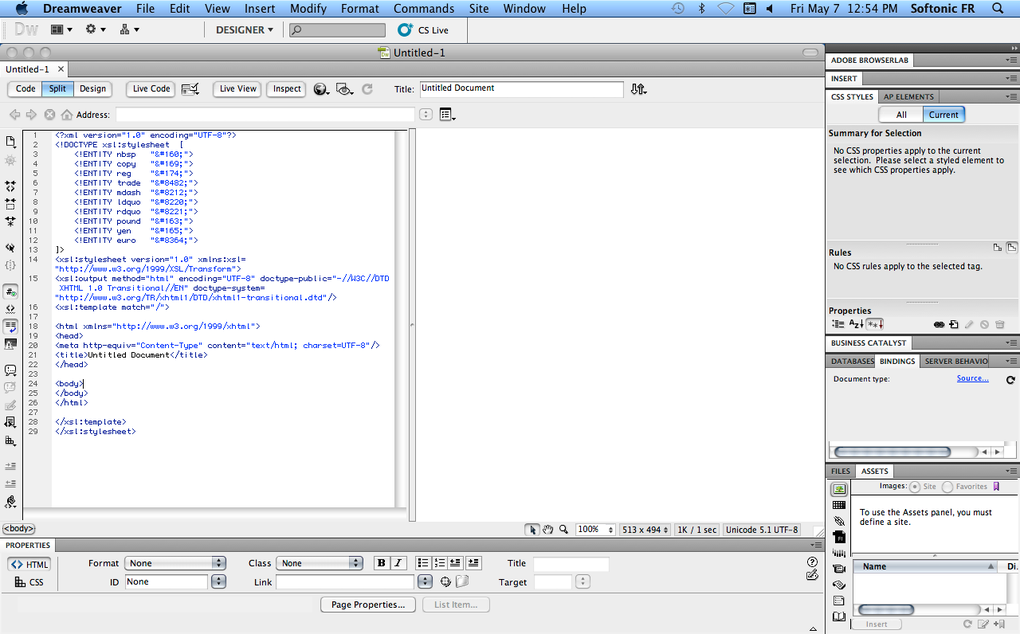Viewport: 1020px width, 634px height.
Task: Switch CSS Styles panel to All mode
Action: tap(901, 114)
